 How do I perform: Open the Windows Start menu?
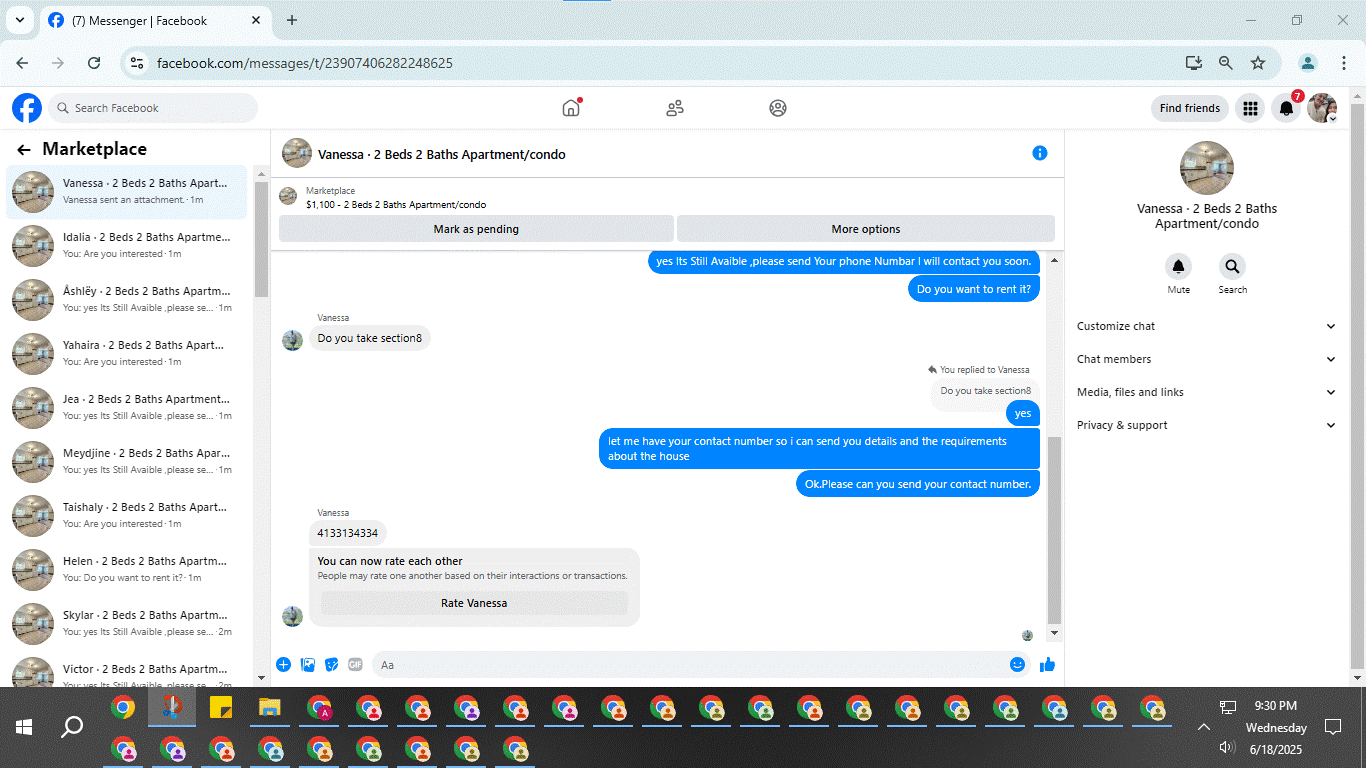pyautogui.click(x=24, y=727)
